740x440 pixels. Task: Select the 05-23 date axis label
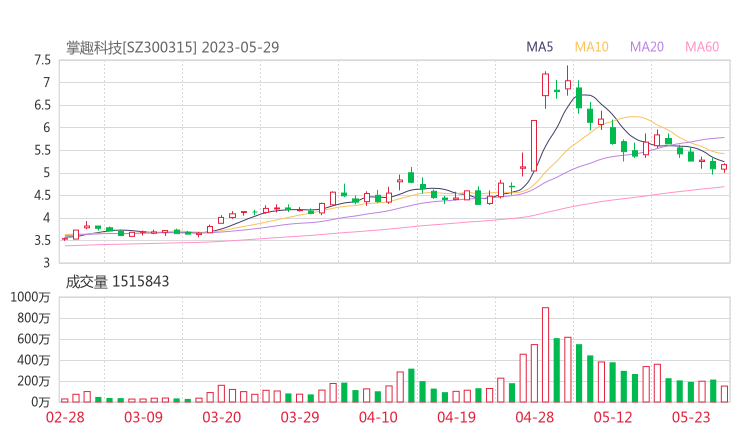point(691,417)
